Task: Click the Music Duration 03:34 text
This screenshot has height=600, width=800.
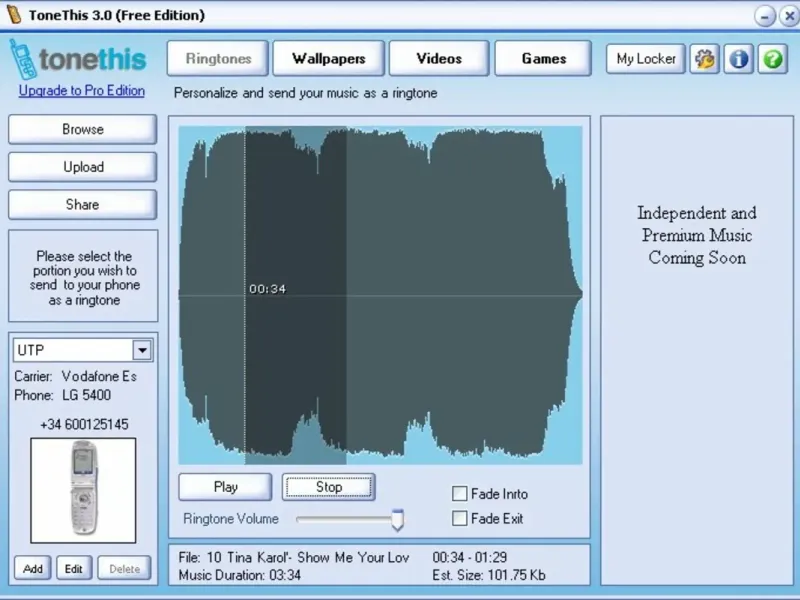Action: (240, 575)
